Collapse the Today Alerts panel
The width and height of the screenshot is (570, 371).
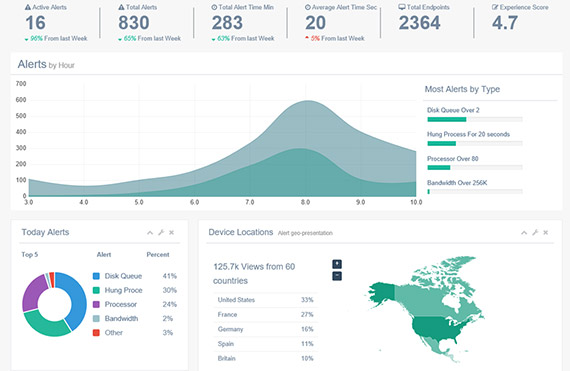click(x=150, y=233)
